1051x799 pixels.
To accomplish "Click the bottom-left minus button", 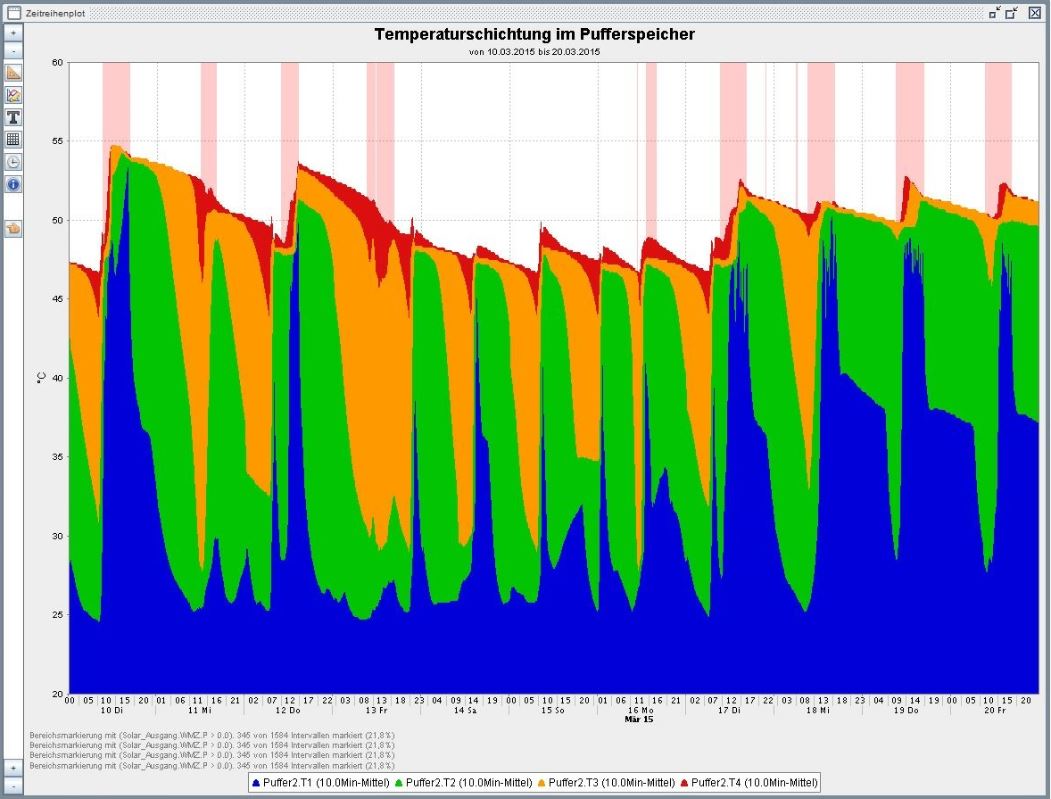I will tap(13, 785).
